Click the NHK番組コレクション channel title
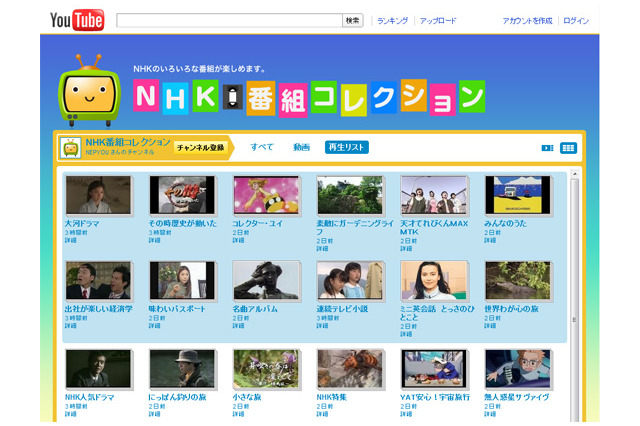640x426 pixels. pos(128,142)
